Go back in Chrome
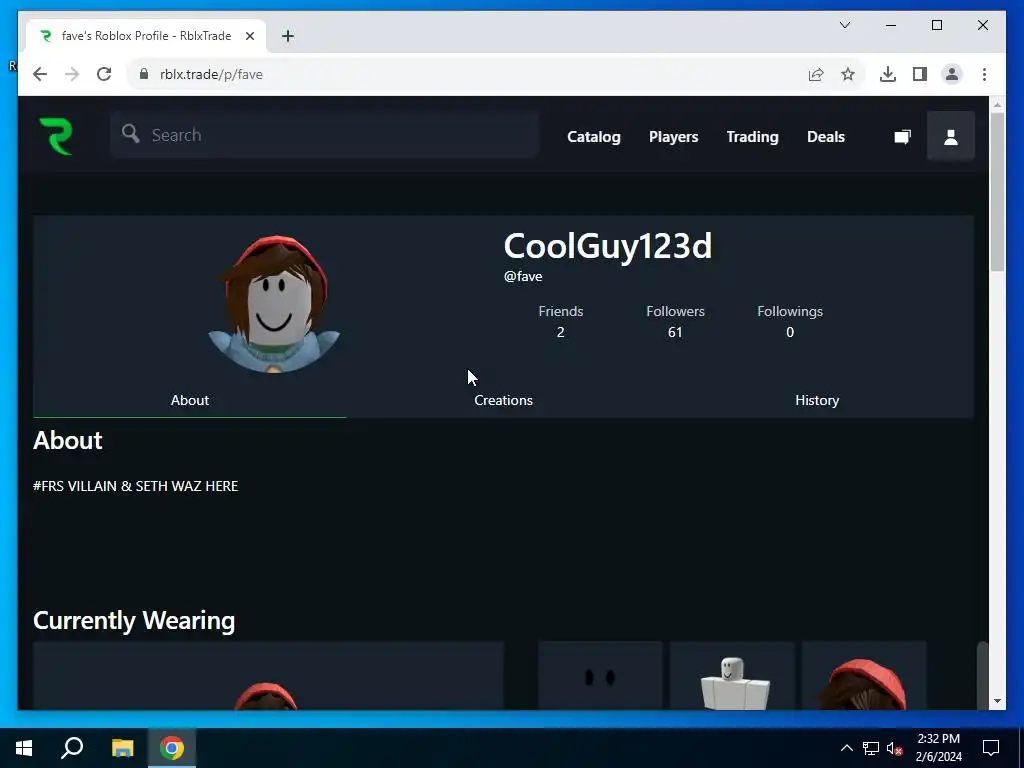Viewport: 1024px width, 768px height. pos(40,74)
